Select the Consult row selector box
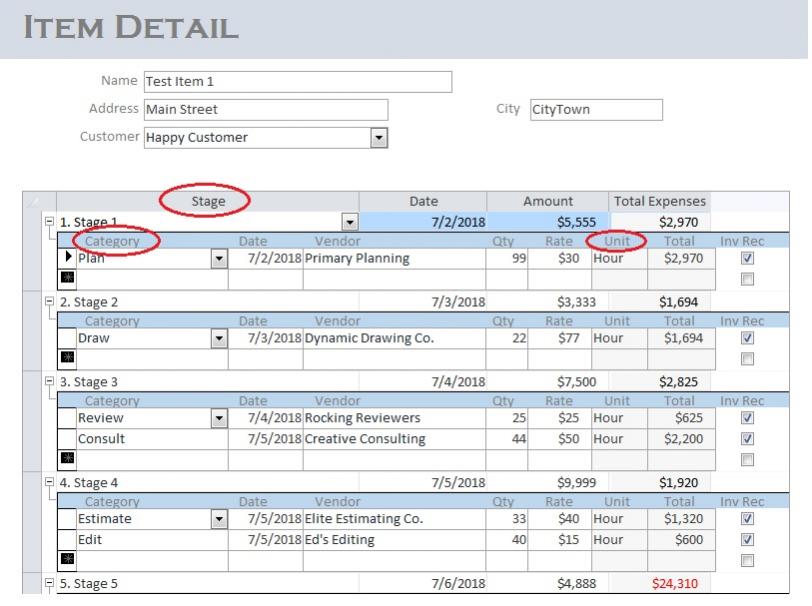Screen dimensions: 812x606 [67, 439]
